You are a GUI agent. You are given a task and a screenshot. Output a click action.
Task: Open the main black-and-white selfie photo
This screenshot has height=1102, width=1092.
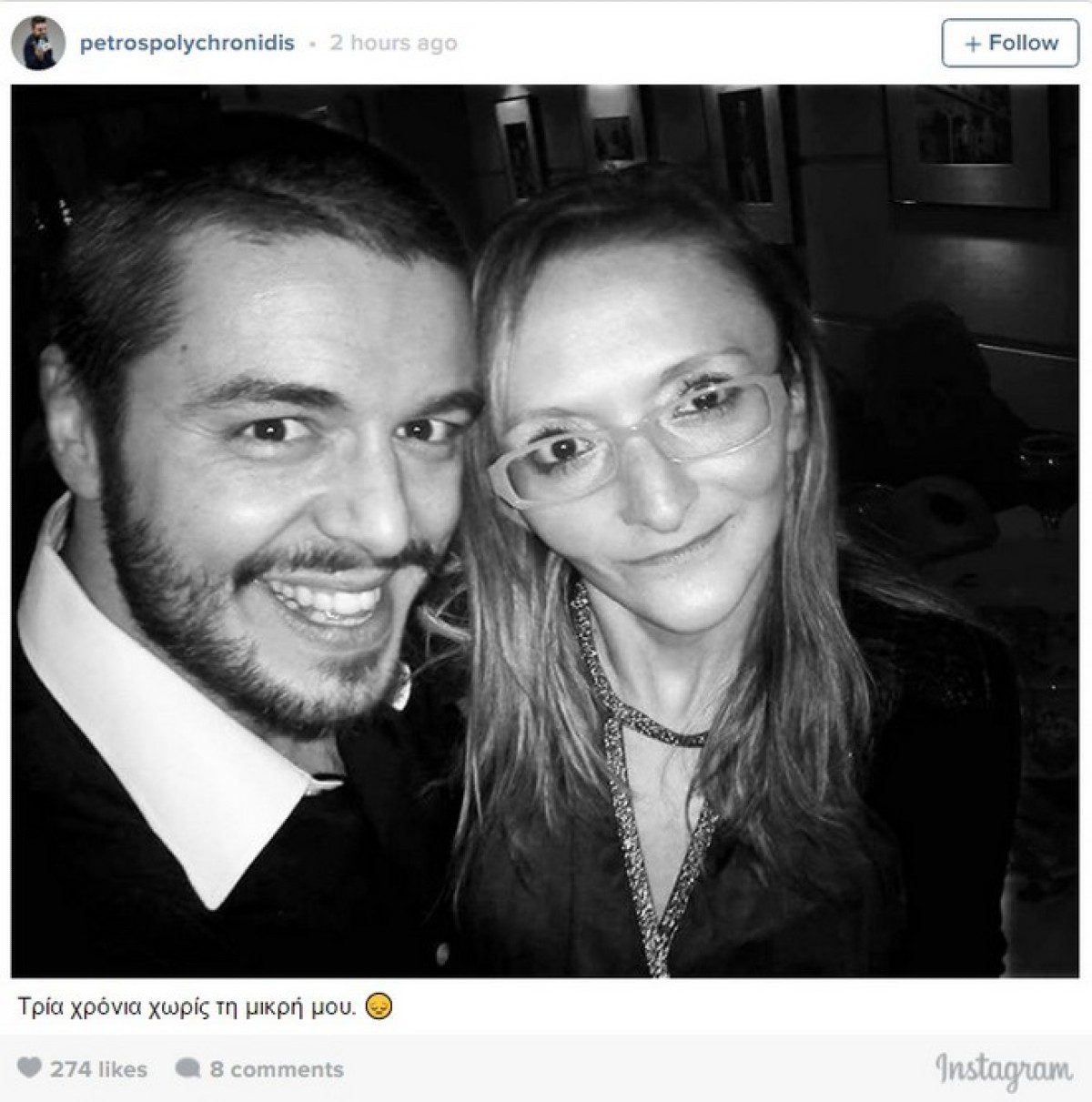(545, 531)
